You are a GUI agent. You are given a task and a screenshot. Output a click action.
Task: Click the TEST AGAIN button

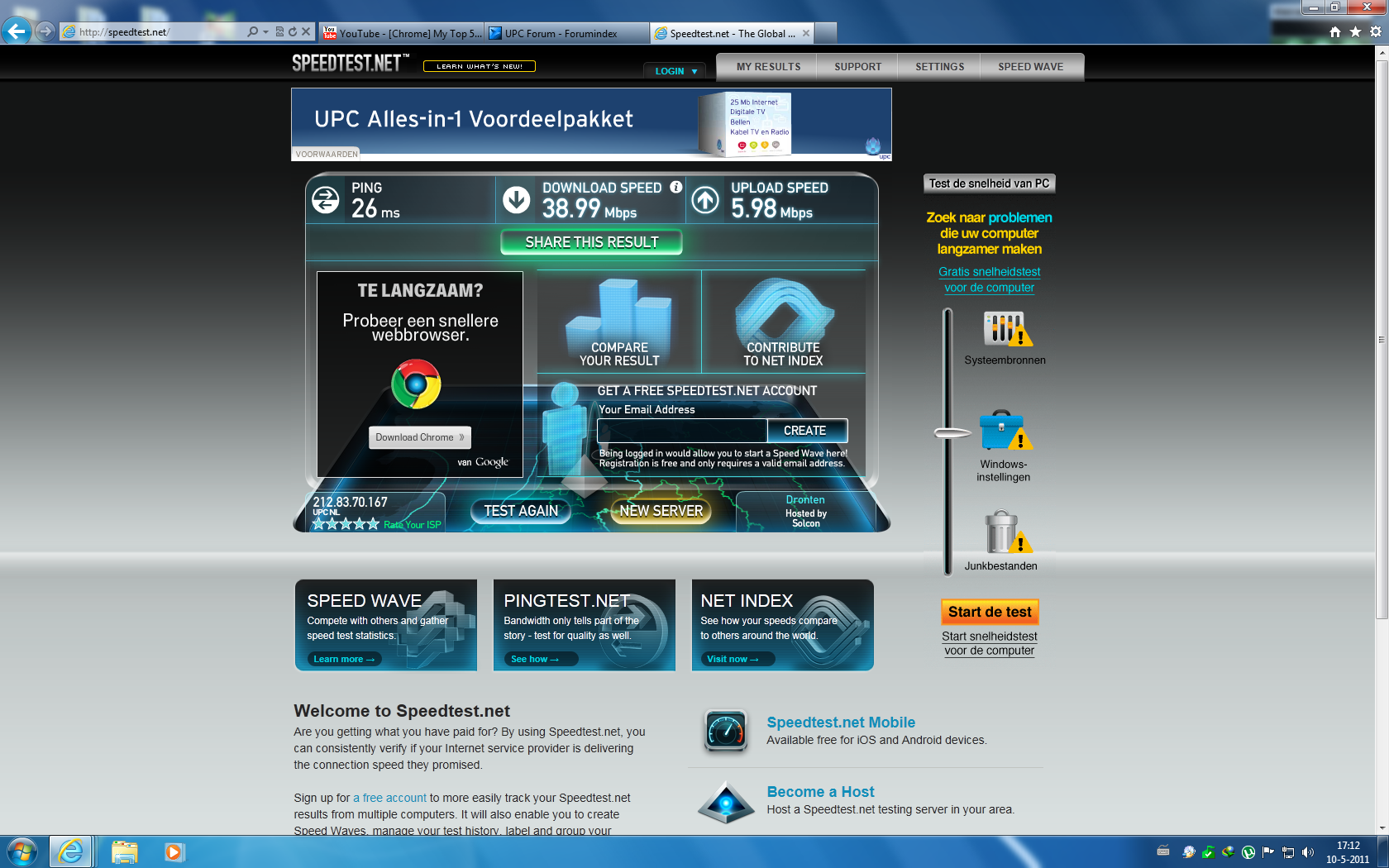click(x=521, y=511)
